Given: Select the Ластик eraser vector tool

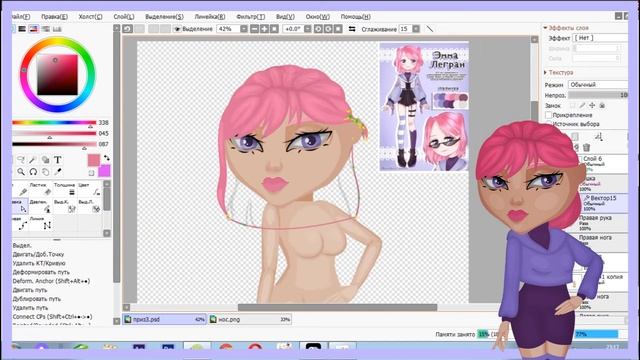Looking at the screenshot, I should [41, 189].
